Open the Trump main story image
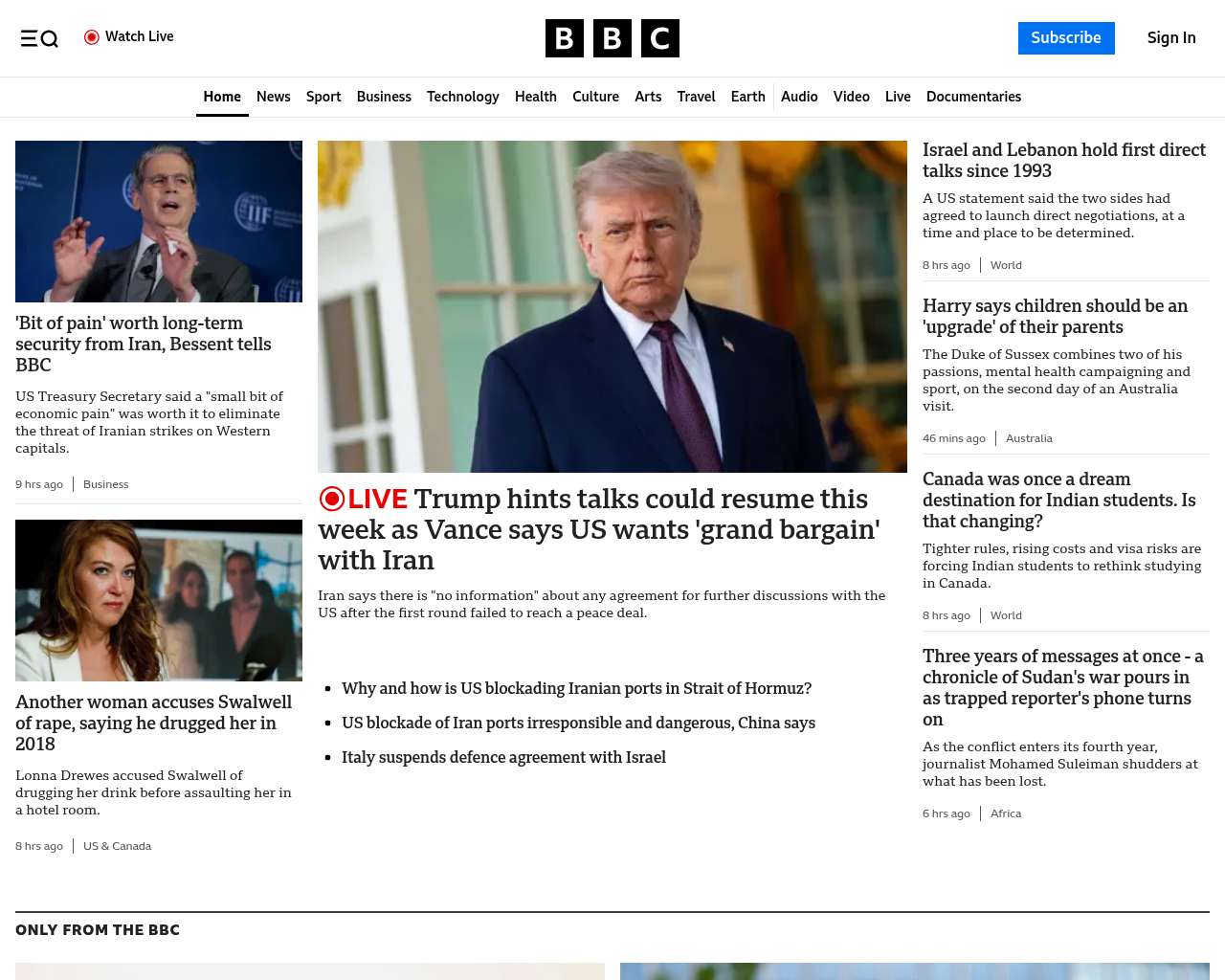This screenshot has height=980, width=1225. (x=612, y=306)
